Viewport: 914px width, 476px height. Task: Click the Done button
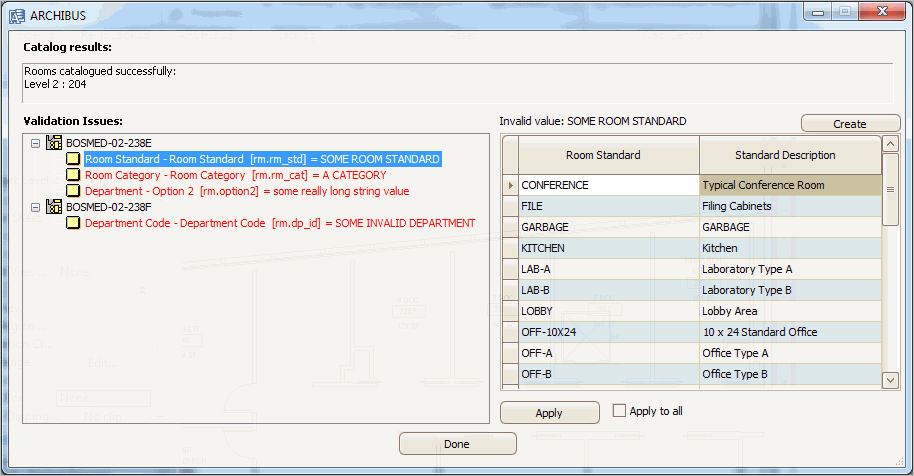(458, 444)
